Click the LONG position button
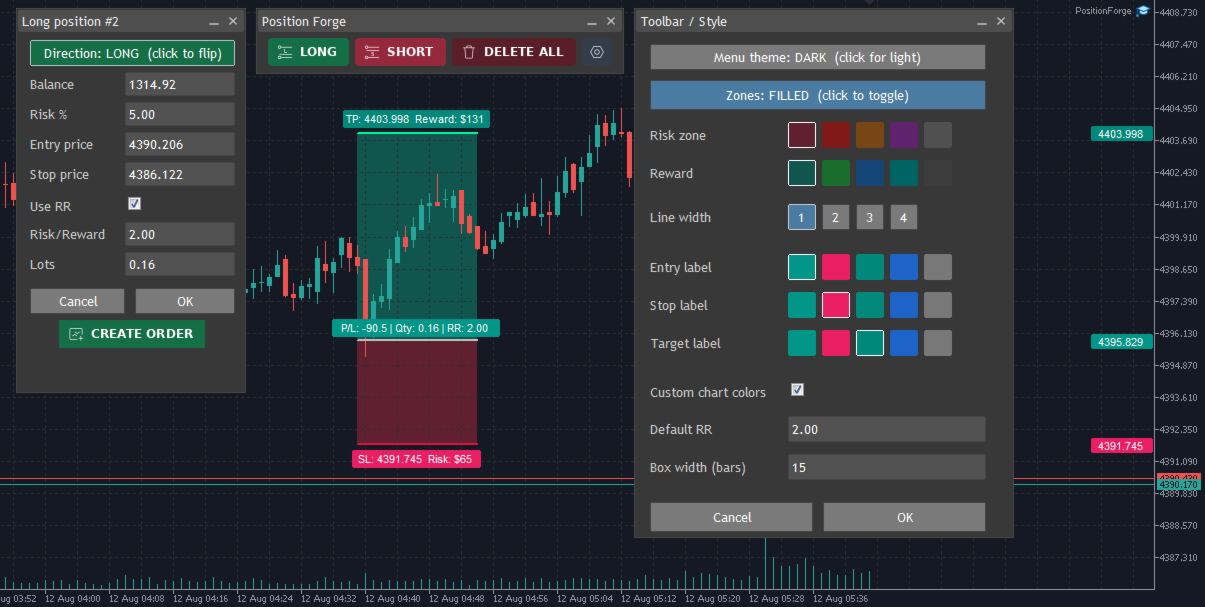The height and width of the screenshot is (607, 1205). 308,52
